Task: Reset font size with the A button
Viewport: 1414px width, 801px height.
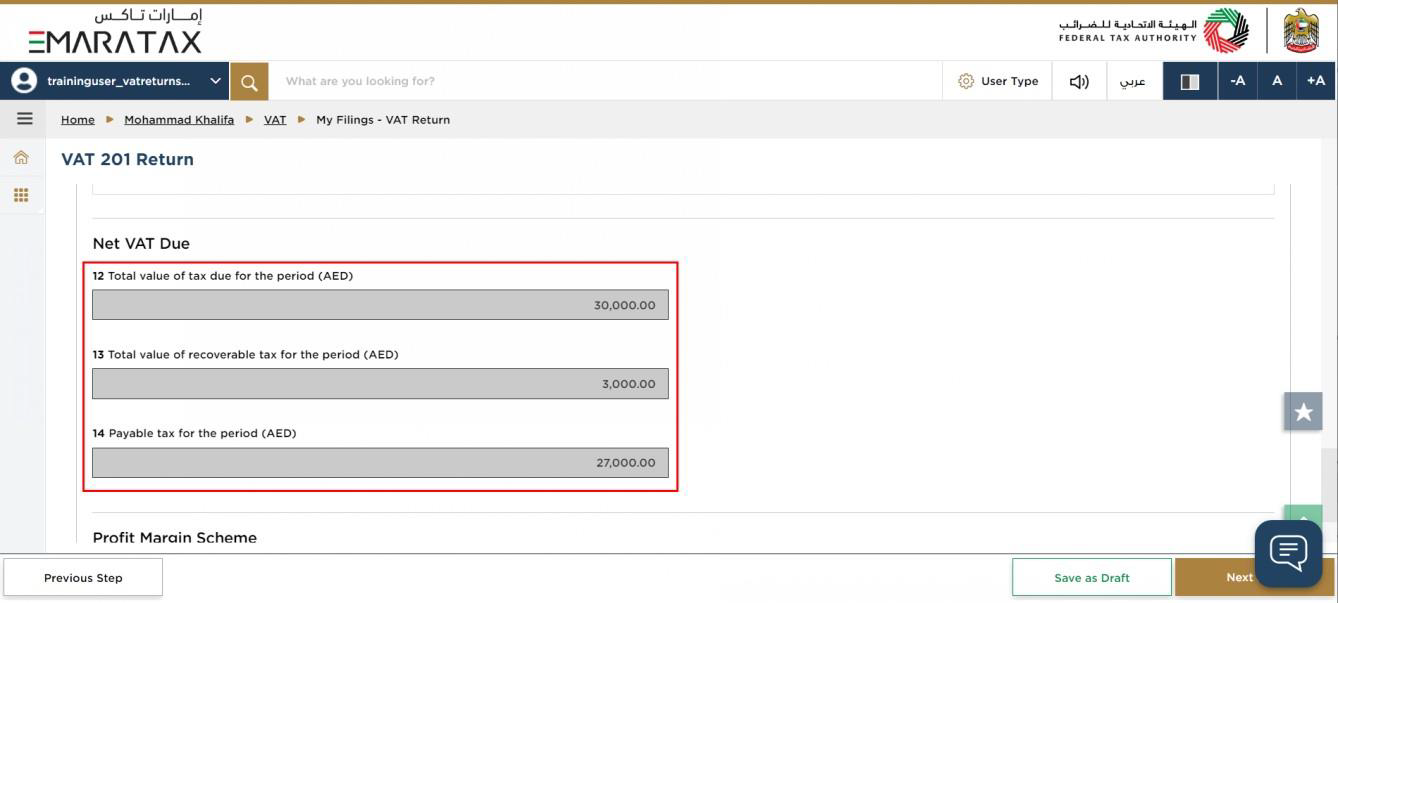Action: (1277, 81)
